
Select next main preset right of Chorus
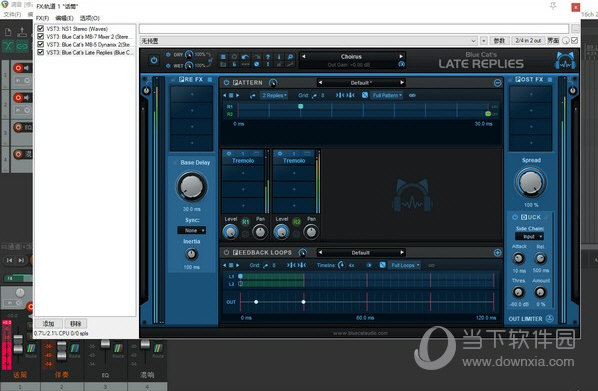(401, 56)
